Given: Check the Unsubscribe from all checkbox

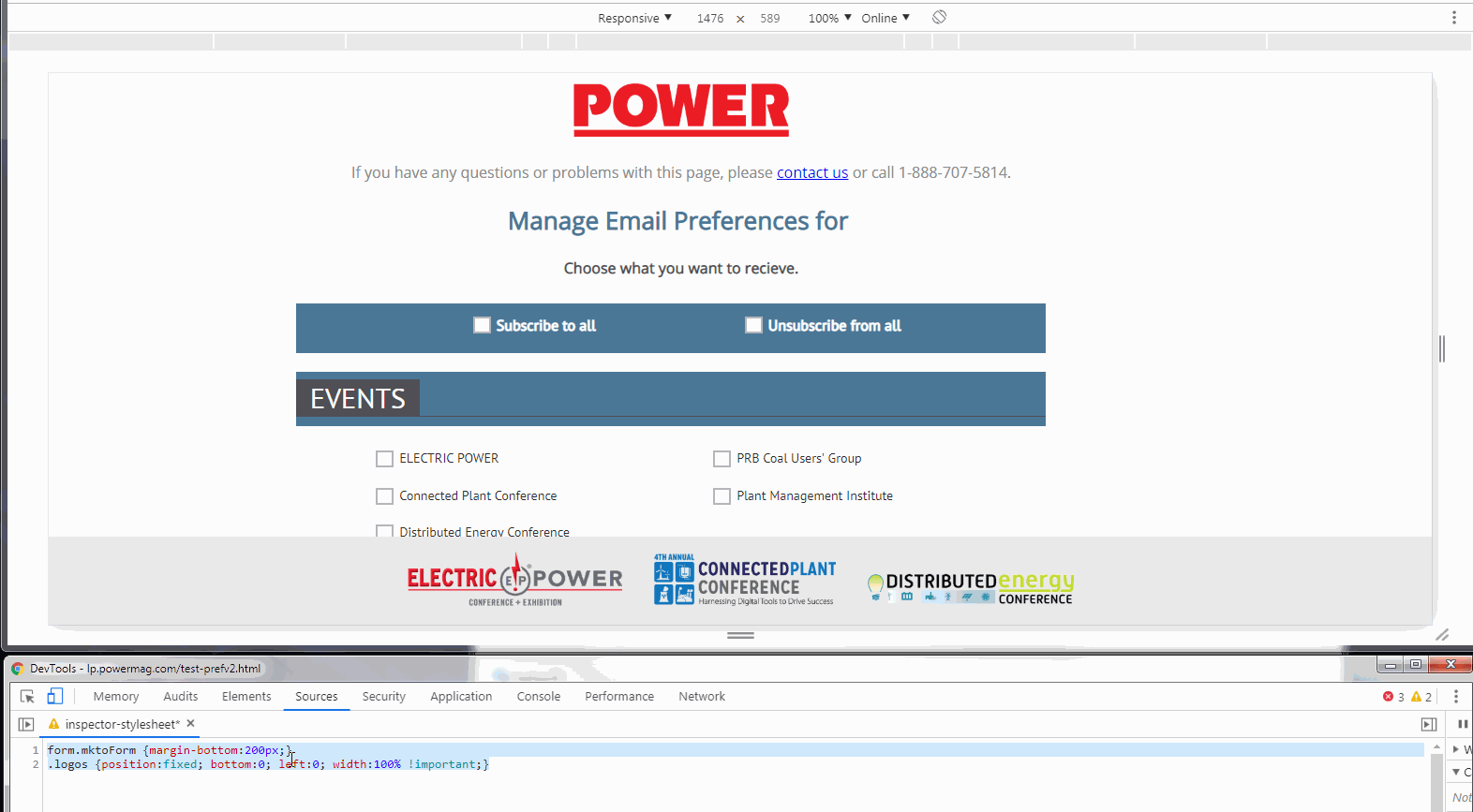Looking at the screenshot, I should click(753, 325).
